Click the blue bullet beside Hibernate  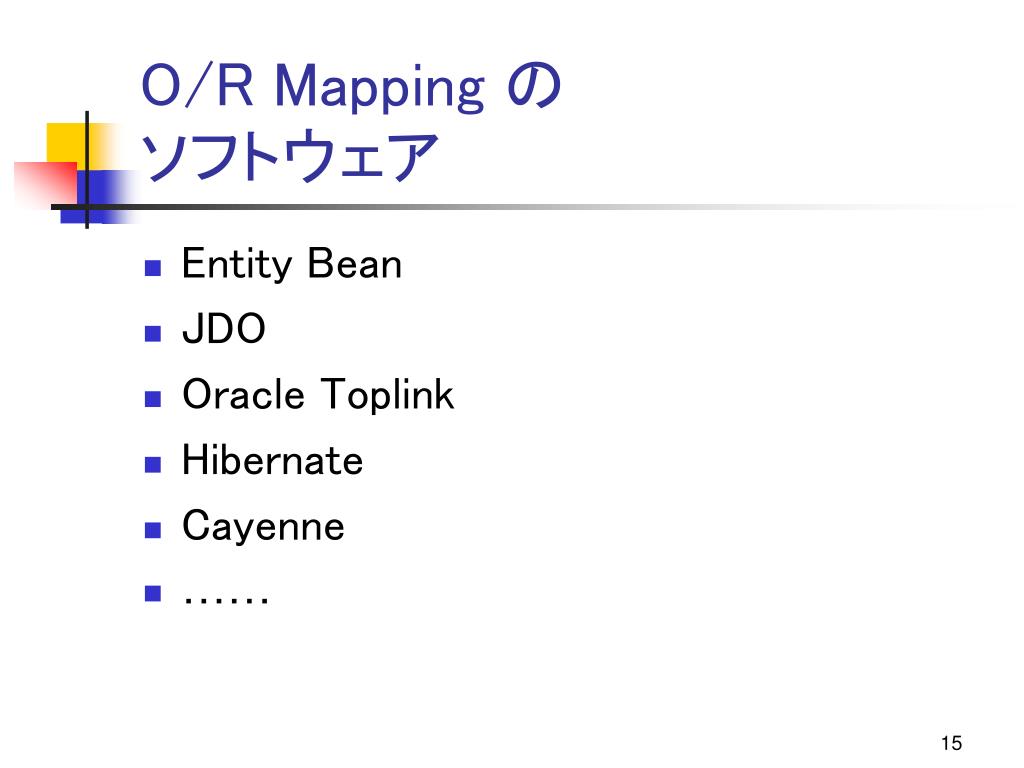coord(153,464)
